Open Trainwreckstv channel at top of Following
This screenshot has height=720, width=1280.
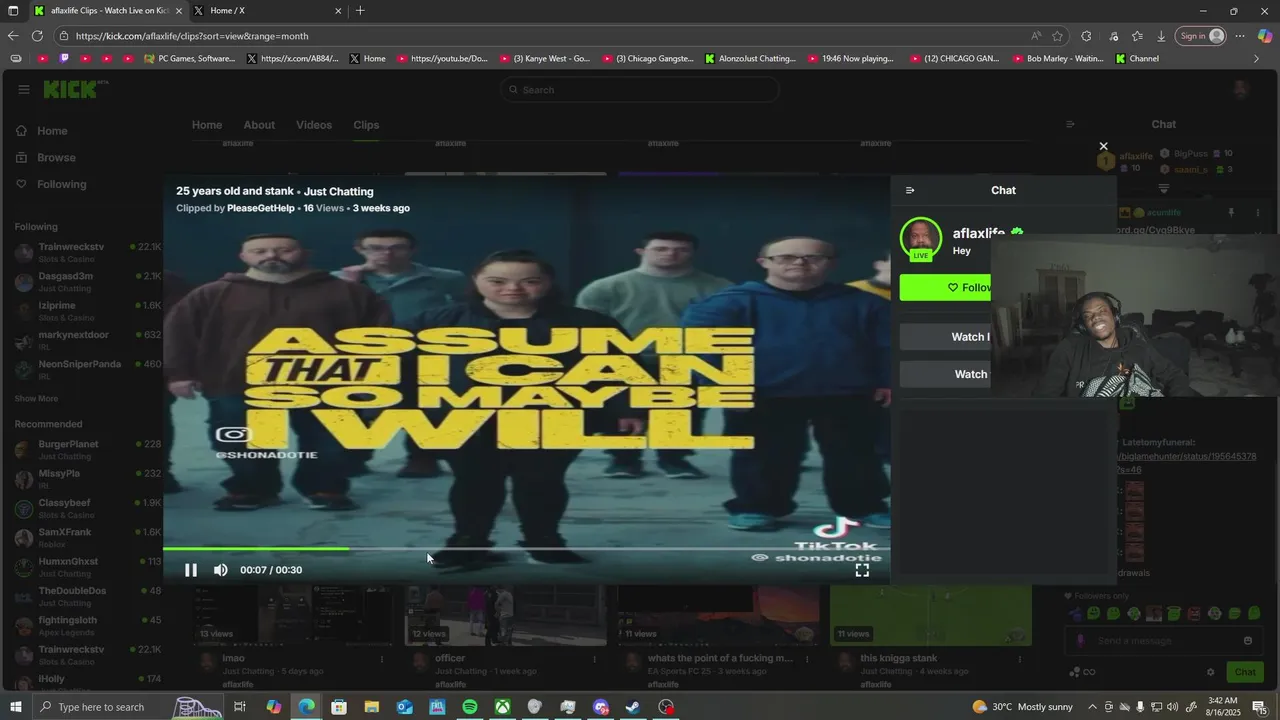tap(88, 252)
